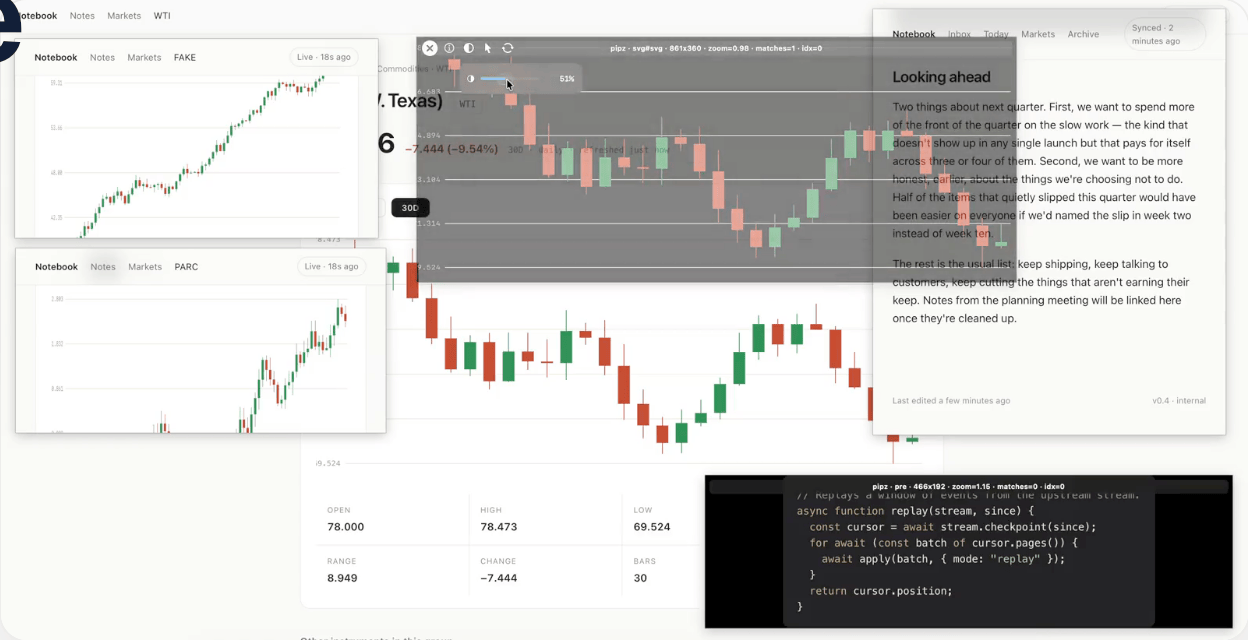
Task: Click the BARS value 30
Action: [640, 578]
